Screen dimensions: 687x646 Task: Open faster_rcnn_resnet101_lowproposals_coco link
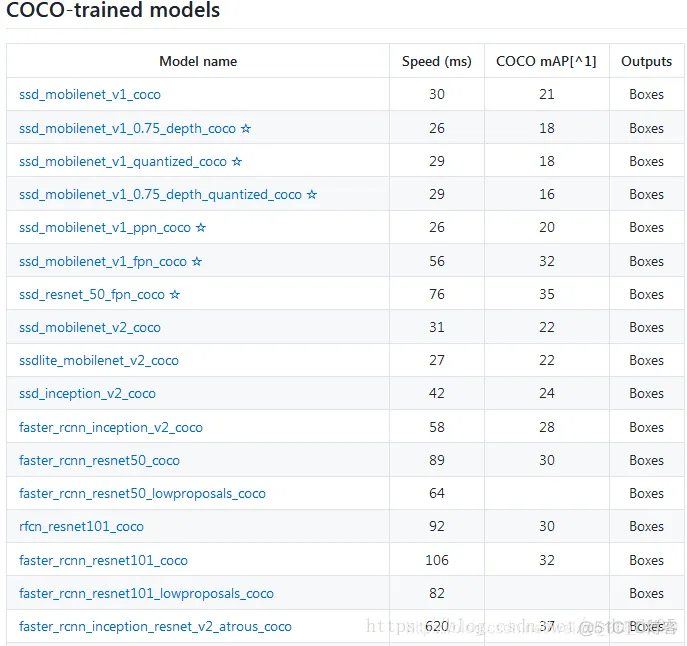pos(146,593)
